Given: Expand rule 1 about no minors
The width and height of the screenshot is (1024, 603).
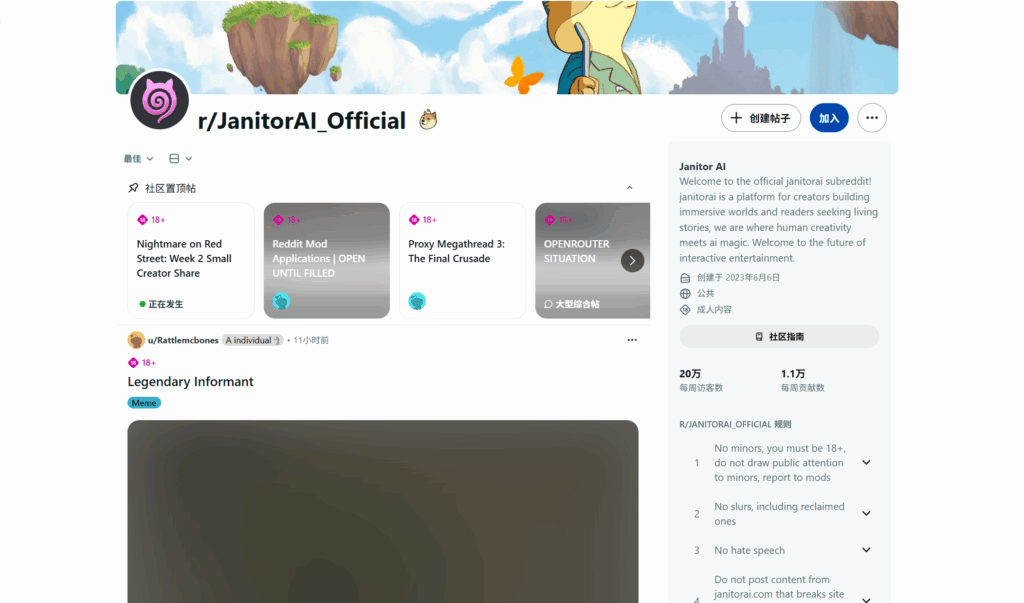Looking at the screenshot, I should click(x=866, y=463).
